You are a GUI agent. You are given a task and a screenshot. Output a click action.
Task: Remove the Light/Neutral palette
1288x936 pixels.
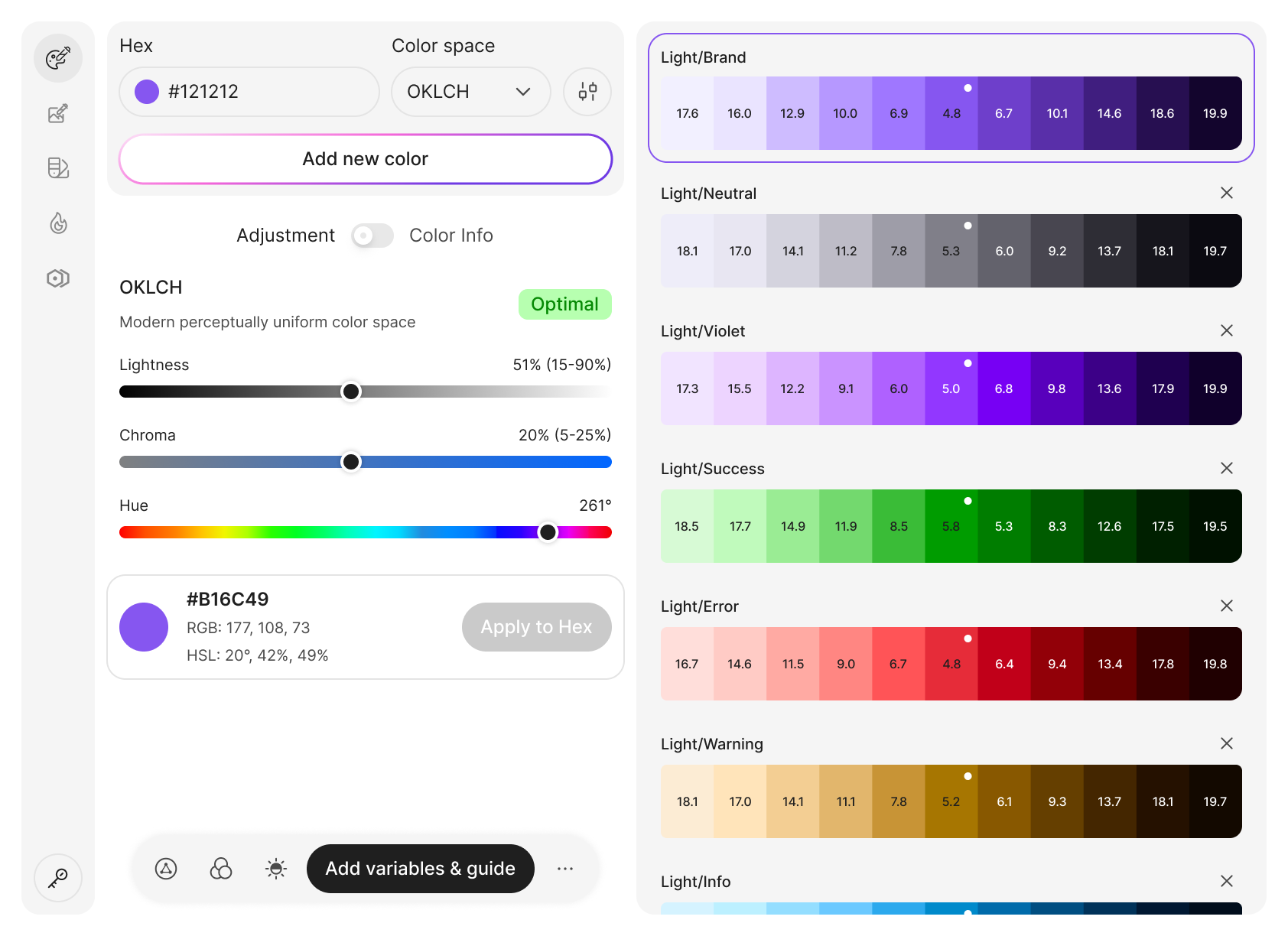(x=1227, y=193)
